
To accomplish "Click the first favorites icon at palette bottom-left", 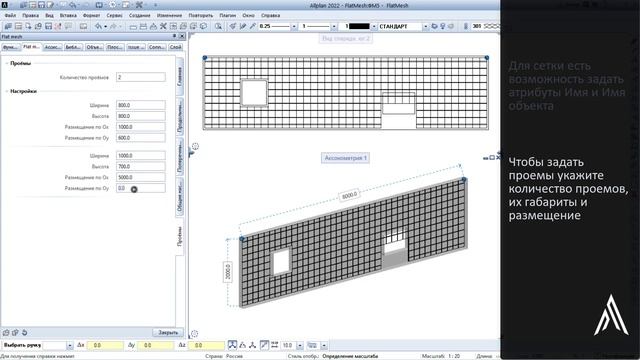I will tap(6, 333).
